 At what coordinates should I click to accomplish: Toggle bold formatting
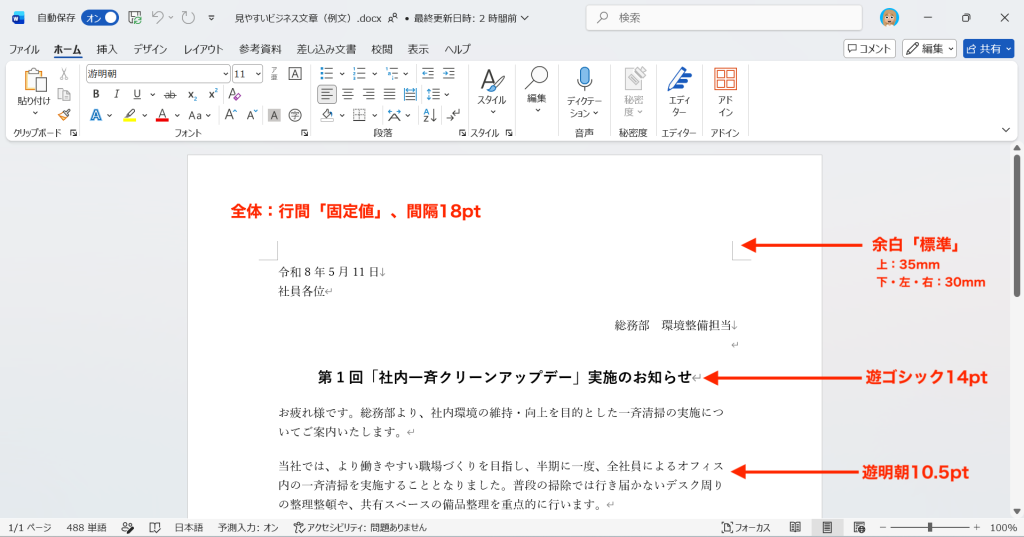coord(96,95)
